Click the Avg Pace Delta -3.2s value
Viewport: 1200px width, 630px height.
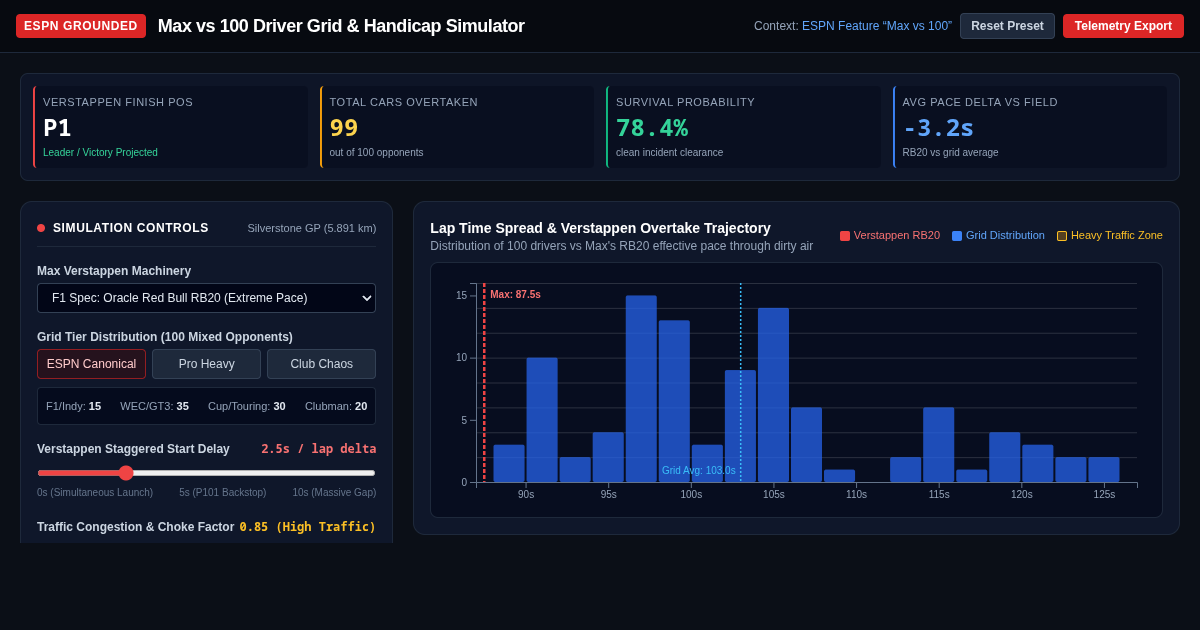[x=938, y=128]
